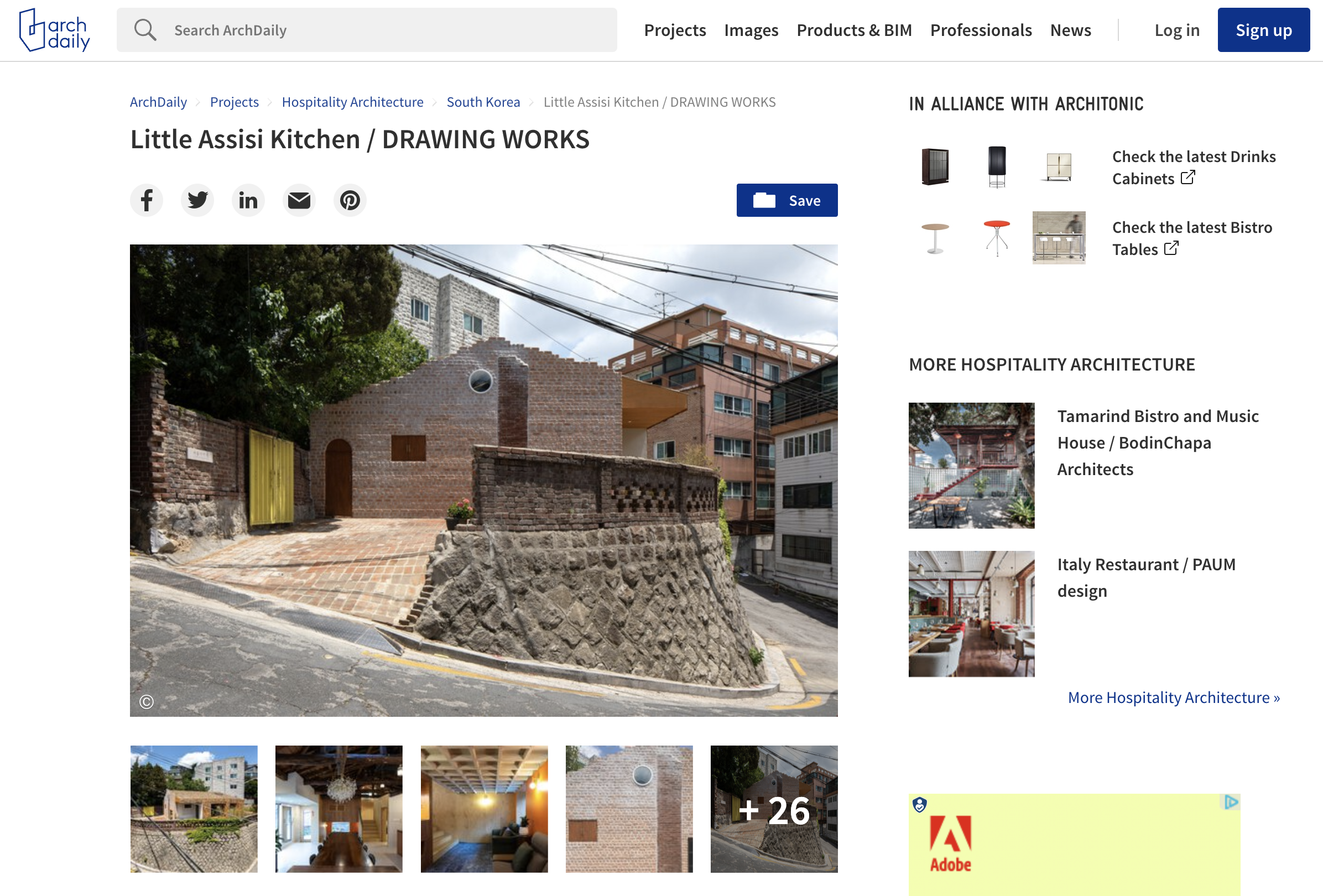The height and width of the screenshot is (896, 1323).
Task: Open the Products & BIM menu
Action: coord(854,30)
